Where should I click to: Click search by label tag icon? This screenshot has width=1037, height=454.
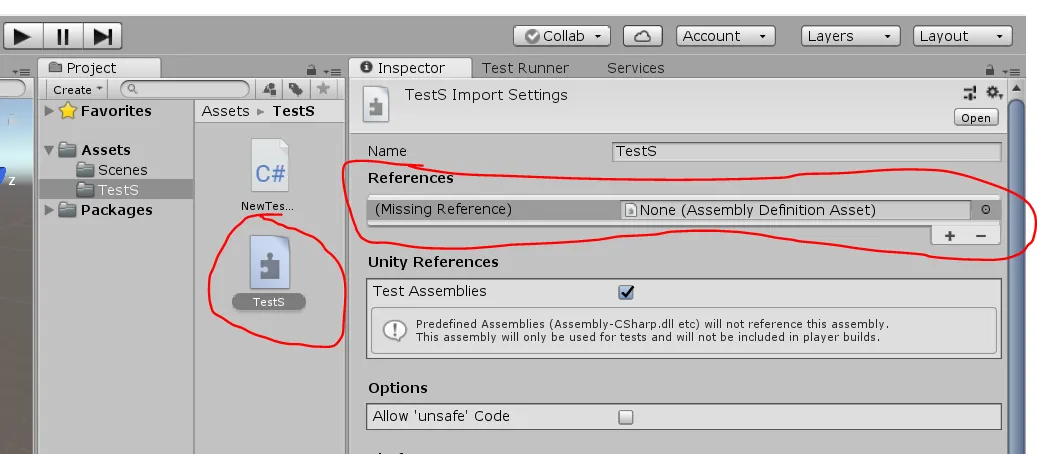click(297, 89)
